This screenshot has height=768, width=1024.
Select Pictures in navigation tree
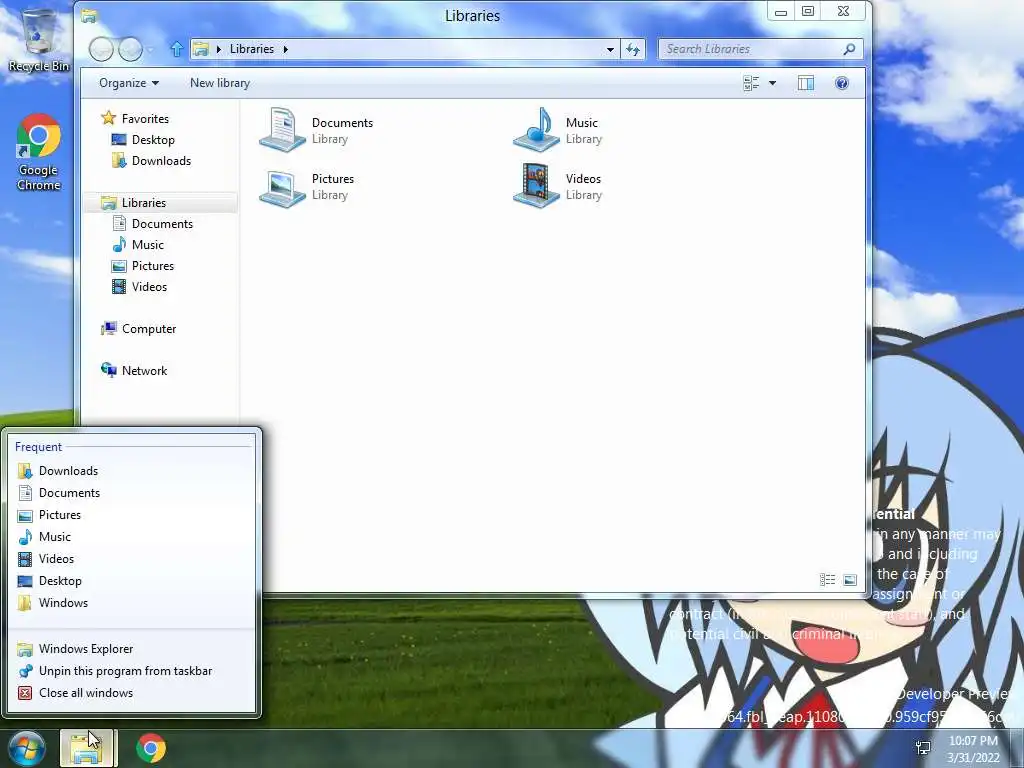coord(142,266)
